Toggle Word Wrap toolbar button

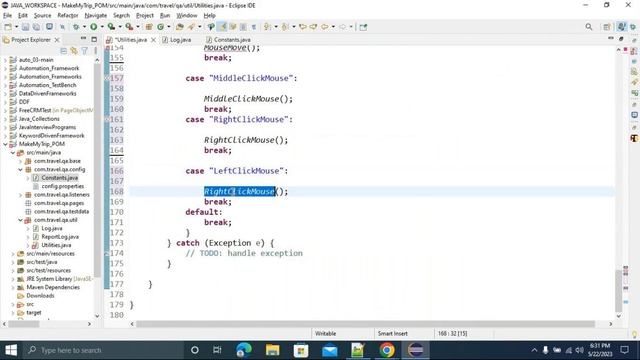pyautogui.click(x=233, y=27)
